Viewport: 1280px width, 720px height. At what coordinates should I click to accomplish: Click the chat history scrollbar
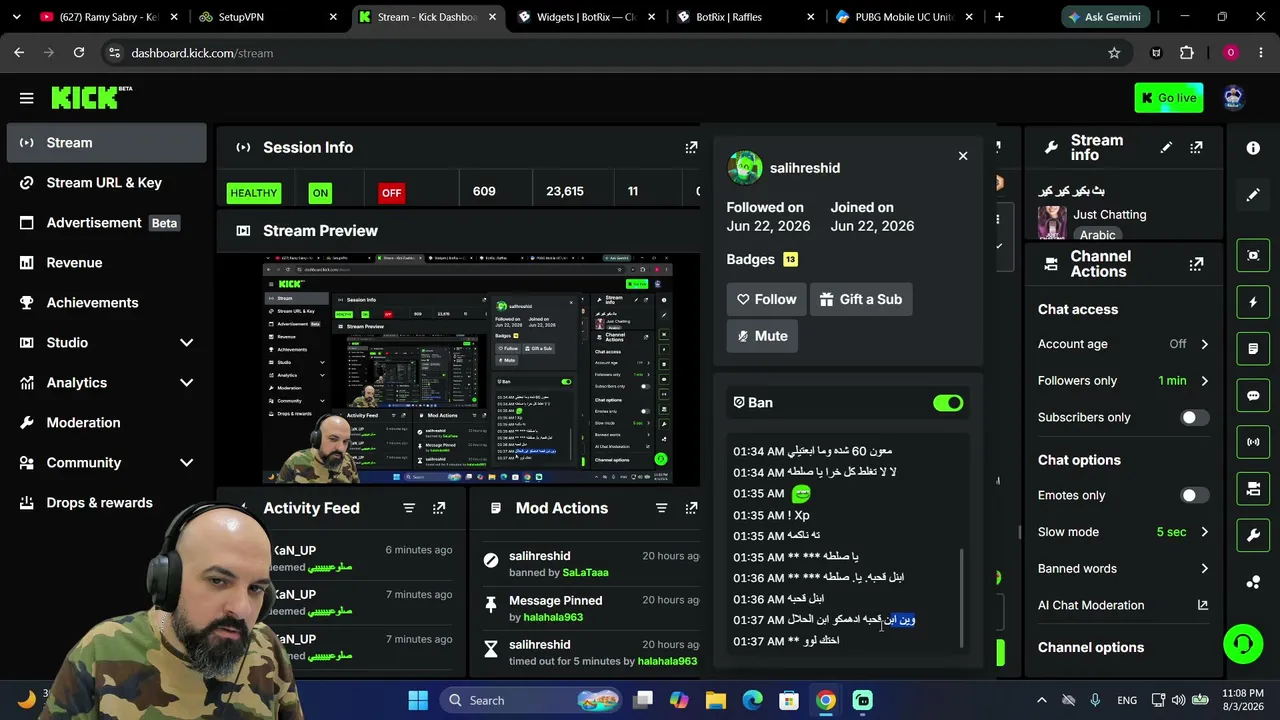click(961, 597)
